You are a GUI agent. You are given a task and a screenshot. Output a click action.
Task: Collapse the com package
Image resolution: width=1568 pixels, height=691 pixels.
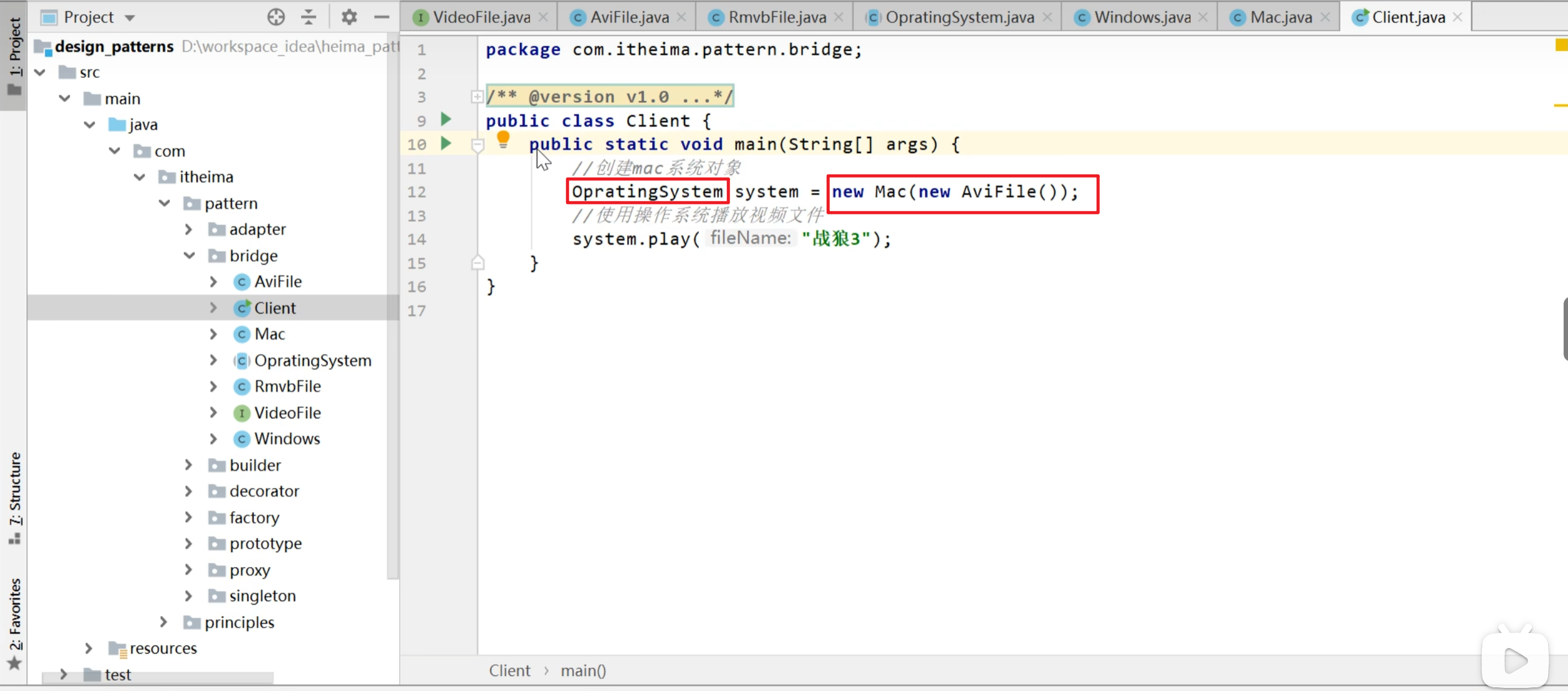pos(115,151)
